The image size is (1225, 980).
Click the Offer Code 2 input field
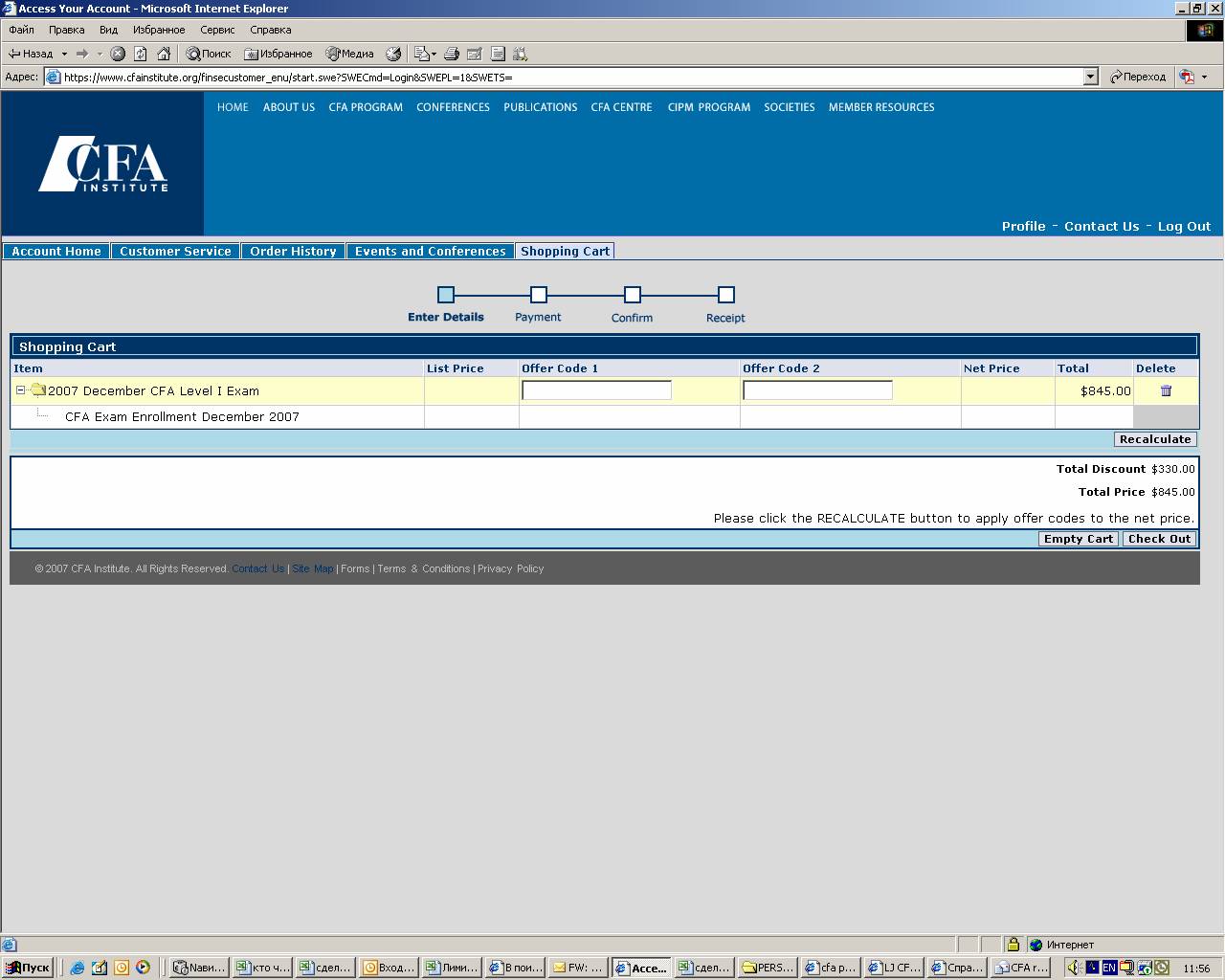(x=817, y=390)
